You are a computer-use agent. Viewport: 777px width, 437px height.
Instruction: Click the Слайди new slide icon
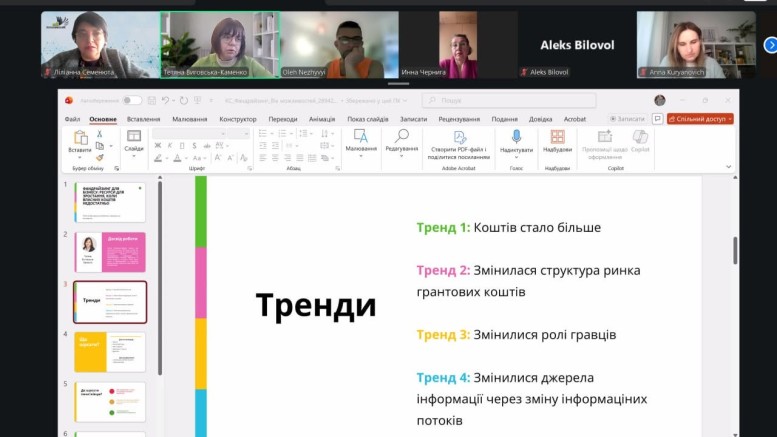pos(134,136)
